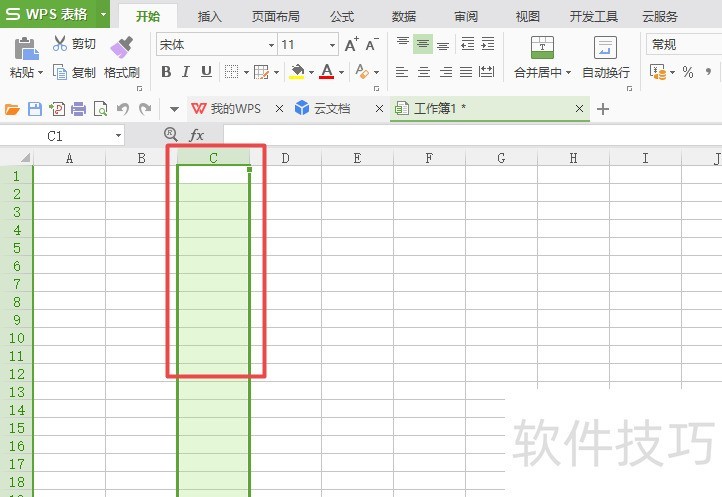This screenshot has width=722, height=497.
Task: Toggle bold formatting
Action: (x=166, y=72)
